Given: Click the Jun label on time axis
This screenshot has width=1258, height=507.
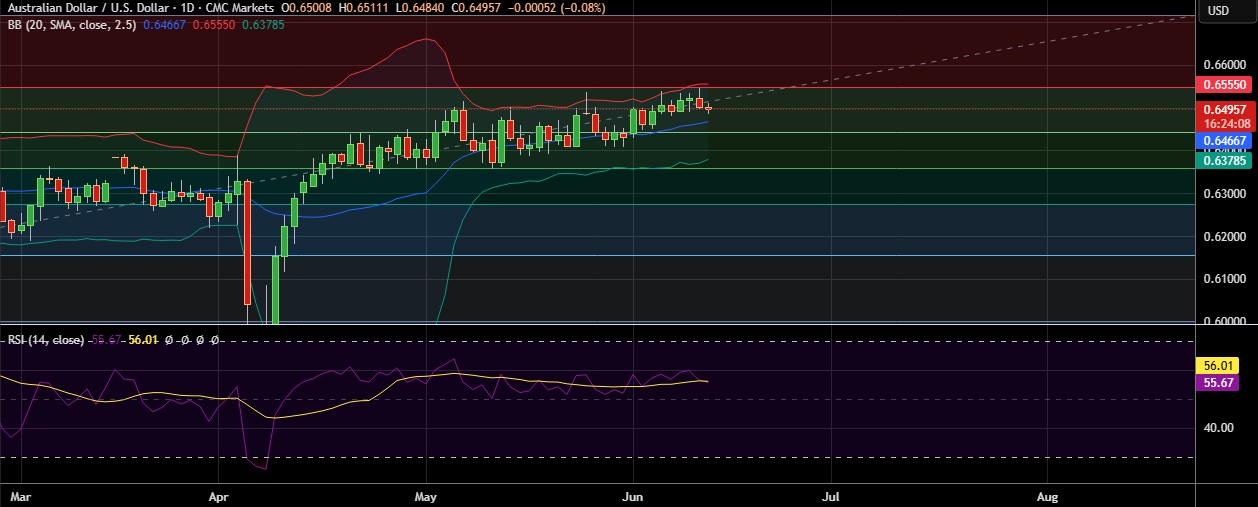Looking at the screenshot, I should tap(632, 496).
